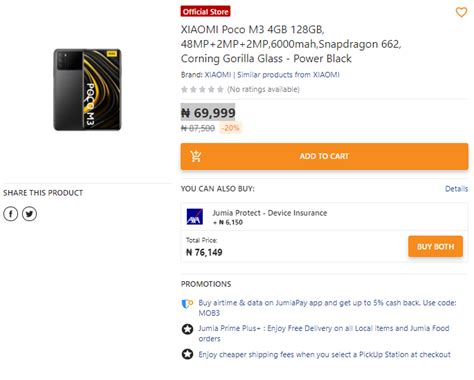Open JumiaPay airtime cash back promotion
The height and width of the screenshot is (380, 474).
pyautogui.click(x=327, y=308)
